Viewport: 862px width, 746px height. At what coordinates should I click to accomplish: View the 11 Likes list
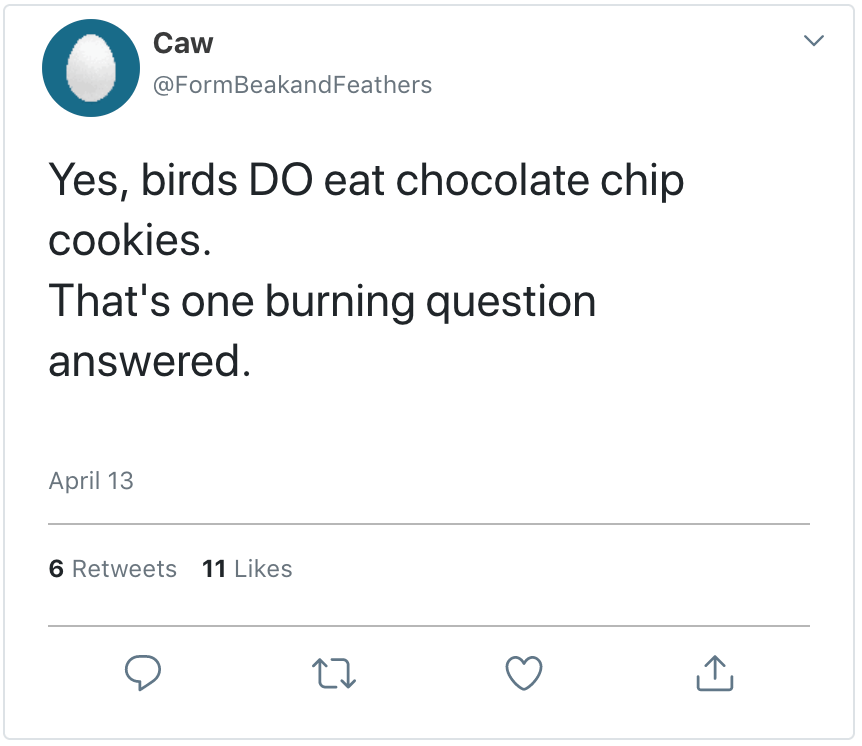click(247, 569)
